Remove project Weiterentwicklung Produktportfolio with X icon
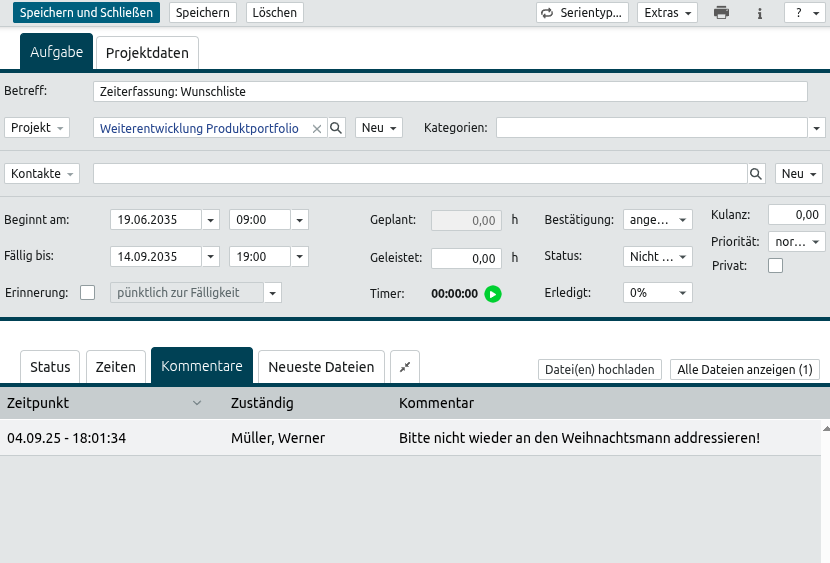Viewport: 830px width, 563px height. (x=317, y=129)
